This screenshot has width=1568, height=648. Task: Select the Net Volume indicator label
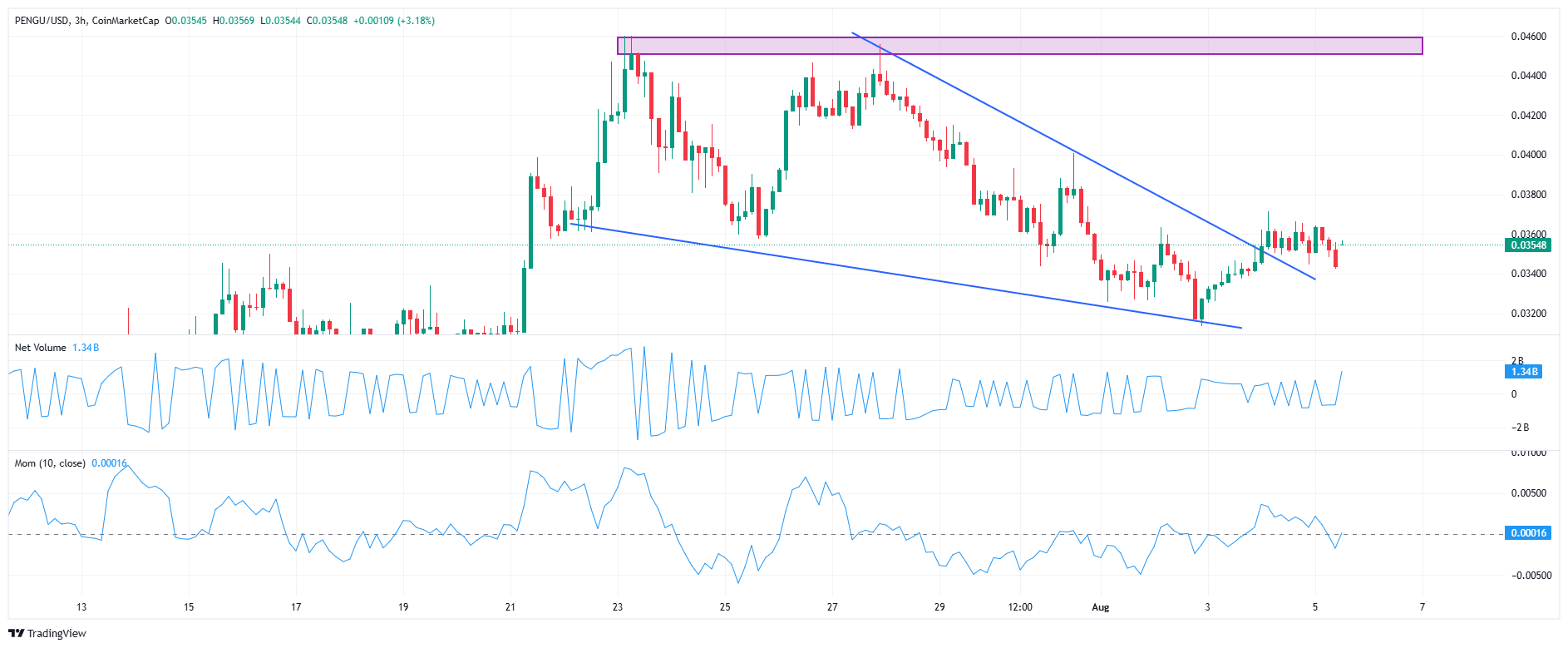click(40, 348)
